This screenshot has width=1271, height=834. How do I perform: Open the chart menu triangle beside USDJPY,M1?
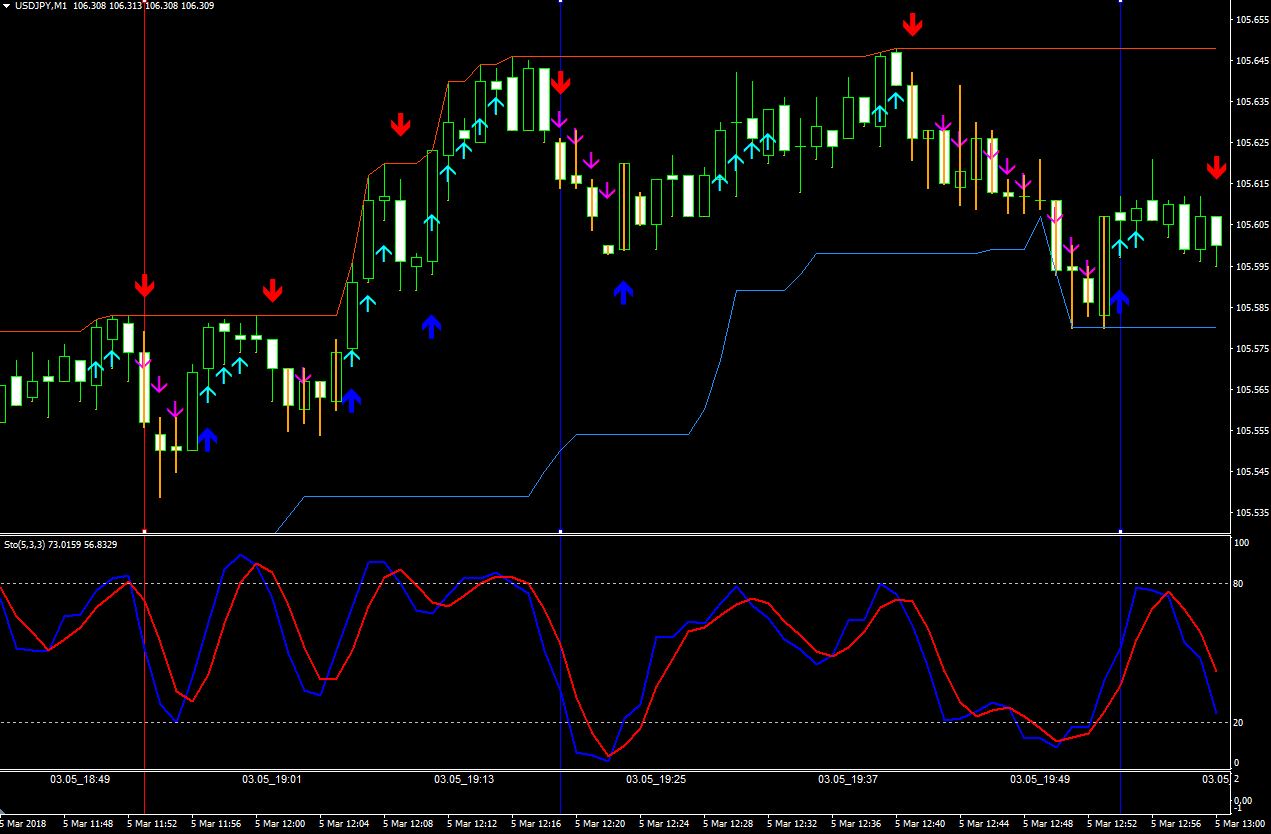click(x=6, y=6)
